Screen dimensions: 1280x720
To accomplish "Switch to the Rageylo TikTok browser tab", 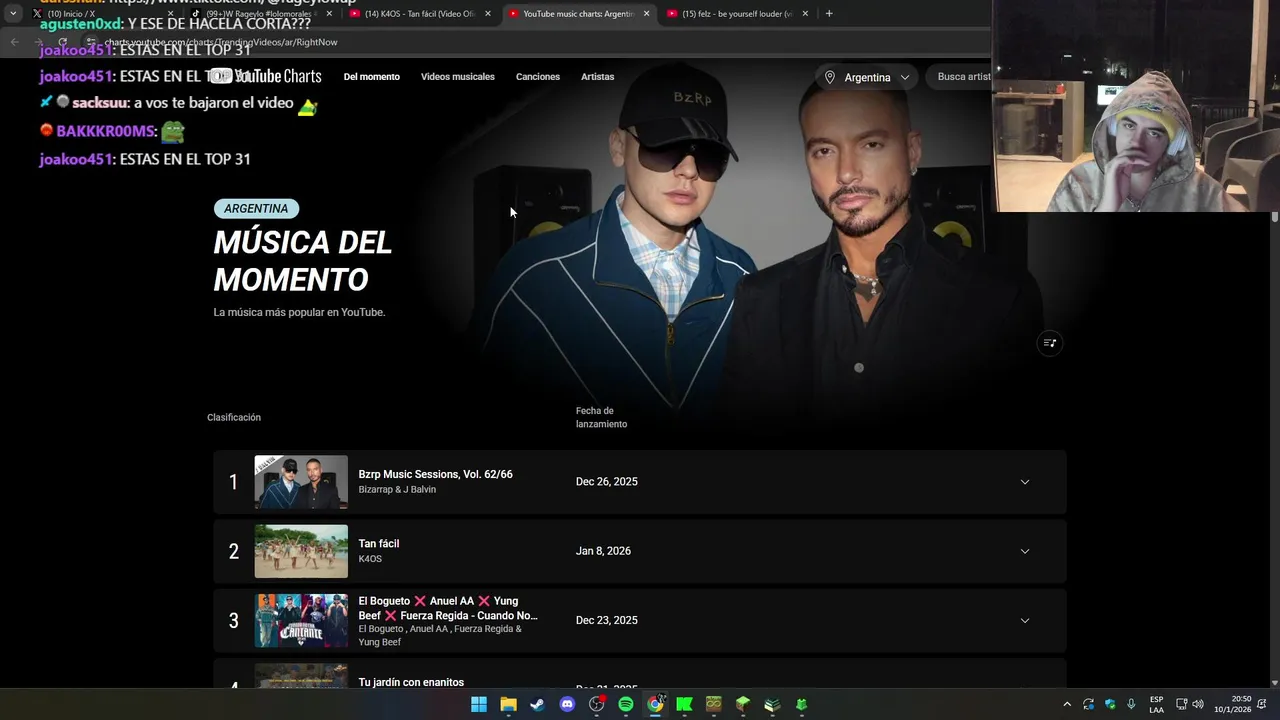I will pyautogui.click(x=262, y=14).
